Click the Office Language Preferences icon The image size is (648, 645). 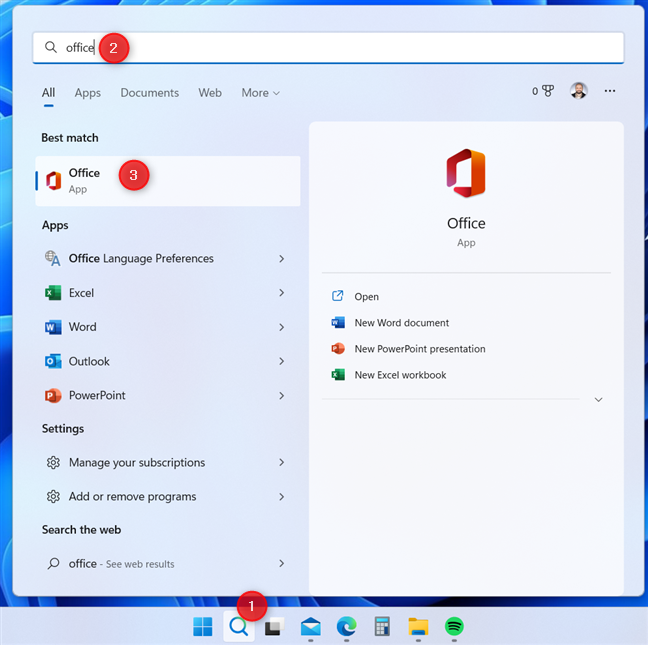pos(52,258)
